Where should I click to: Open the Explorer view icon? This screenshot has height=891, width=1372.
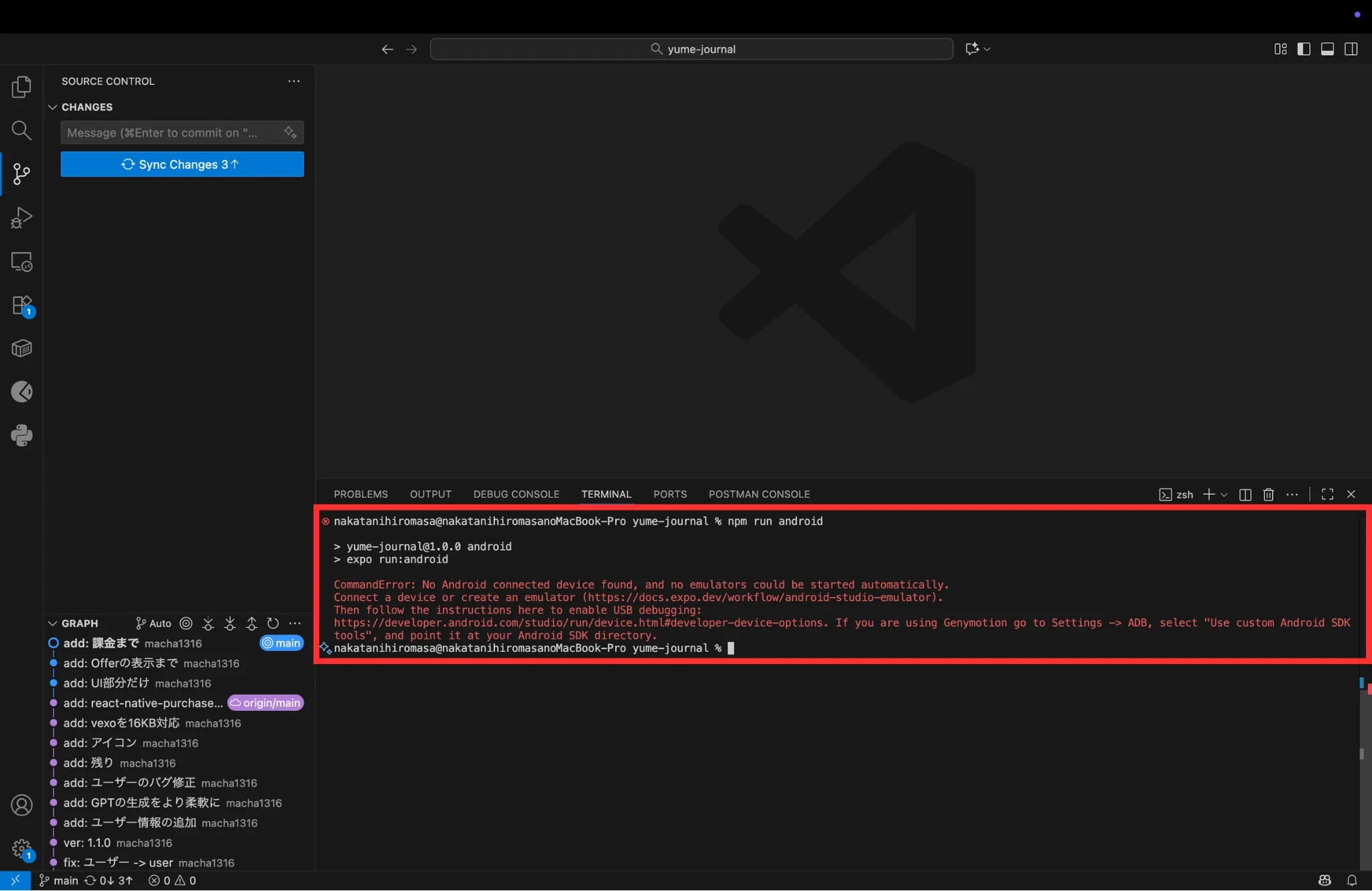click(21, 86)
